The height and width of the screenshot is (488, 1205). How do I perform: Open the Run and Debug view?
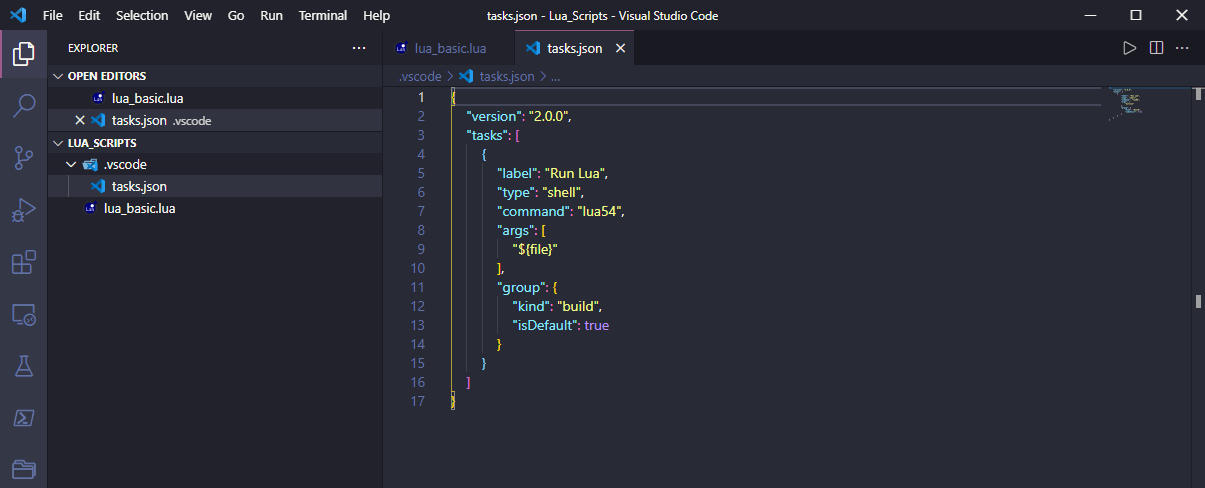coord(24,209)
